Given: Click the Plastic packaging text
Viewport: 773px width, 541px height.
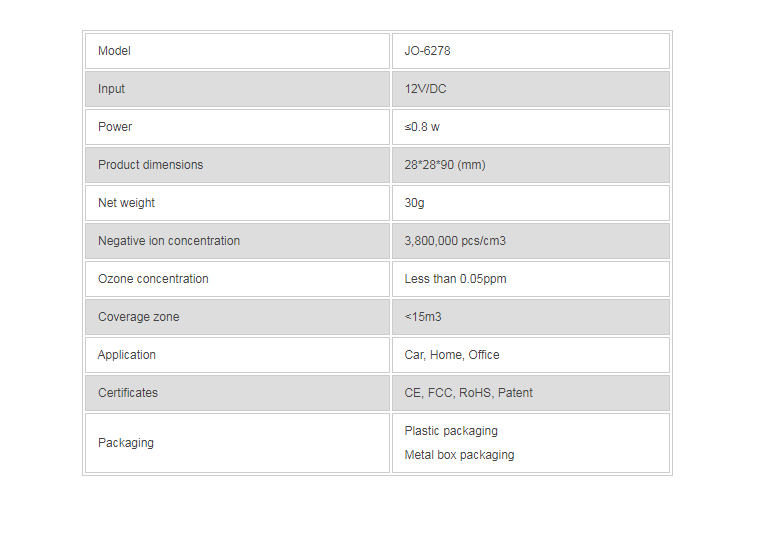Looking at the screenshot, I should (x=451, y=431).
